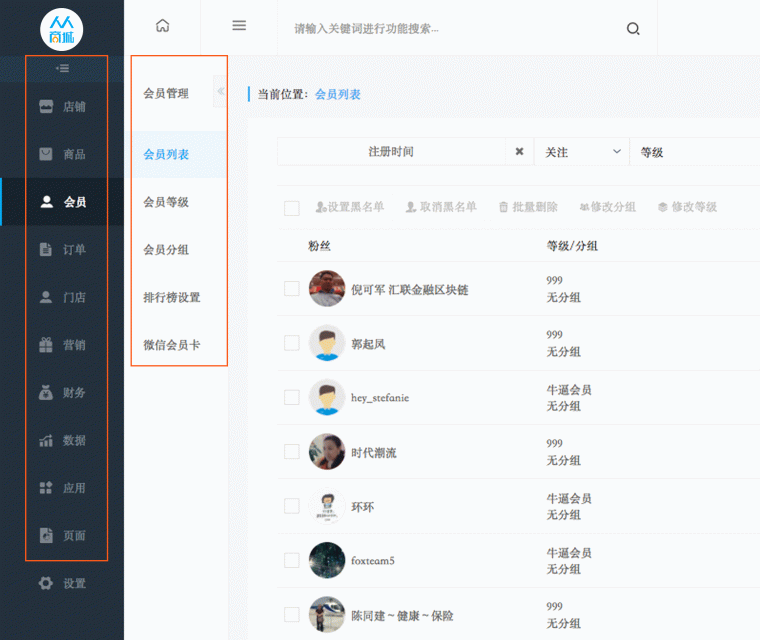Viewport: 760px width, 640px height.
Task: Click the member name 时代潮流
Action: pyautogui.click(x=374, y=452)
